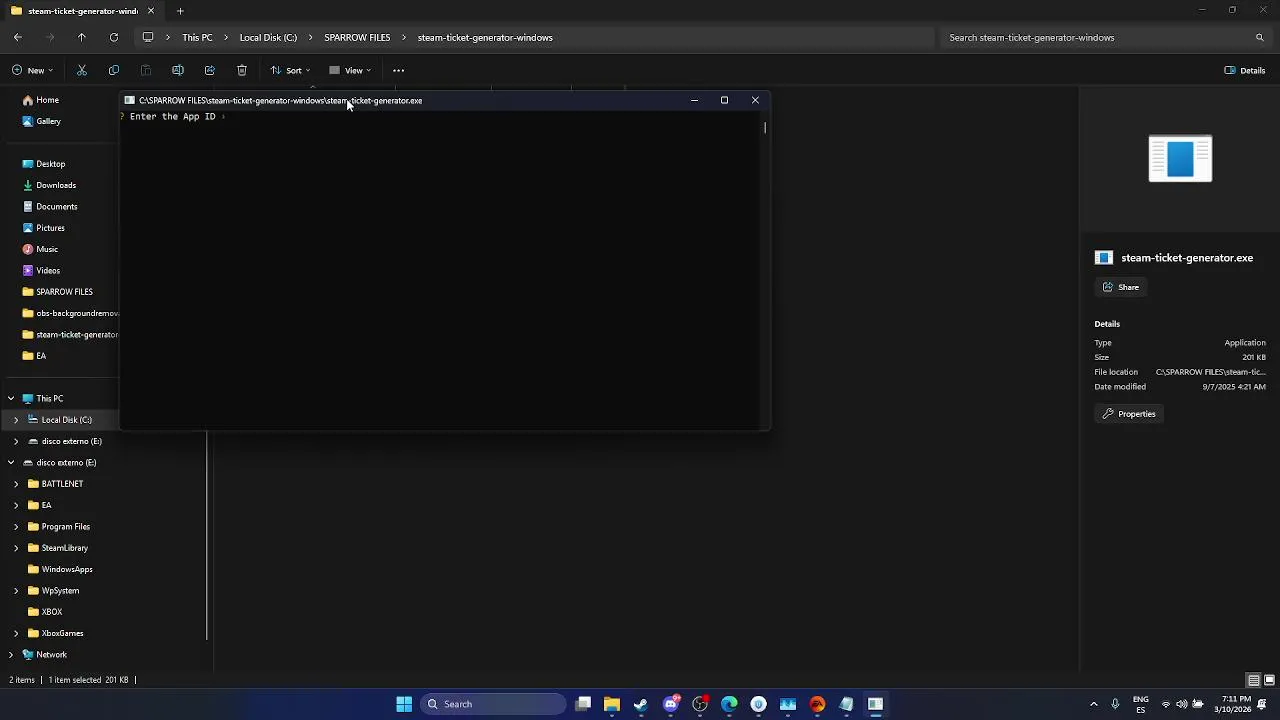Click the taskbar Search box

click(494, 704)
